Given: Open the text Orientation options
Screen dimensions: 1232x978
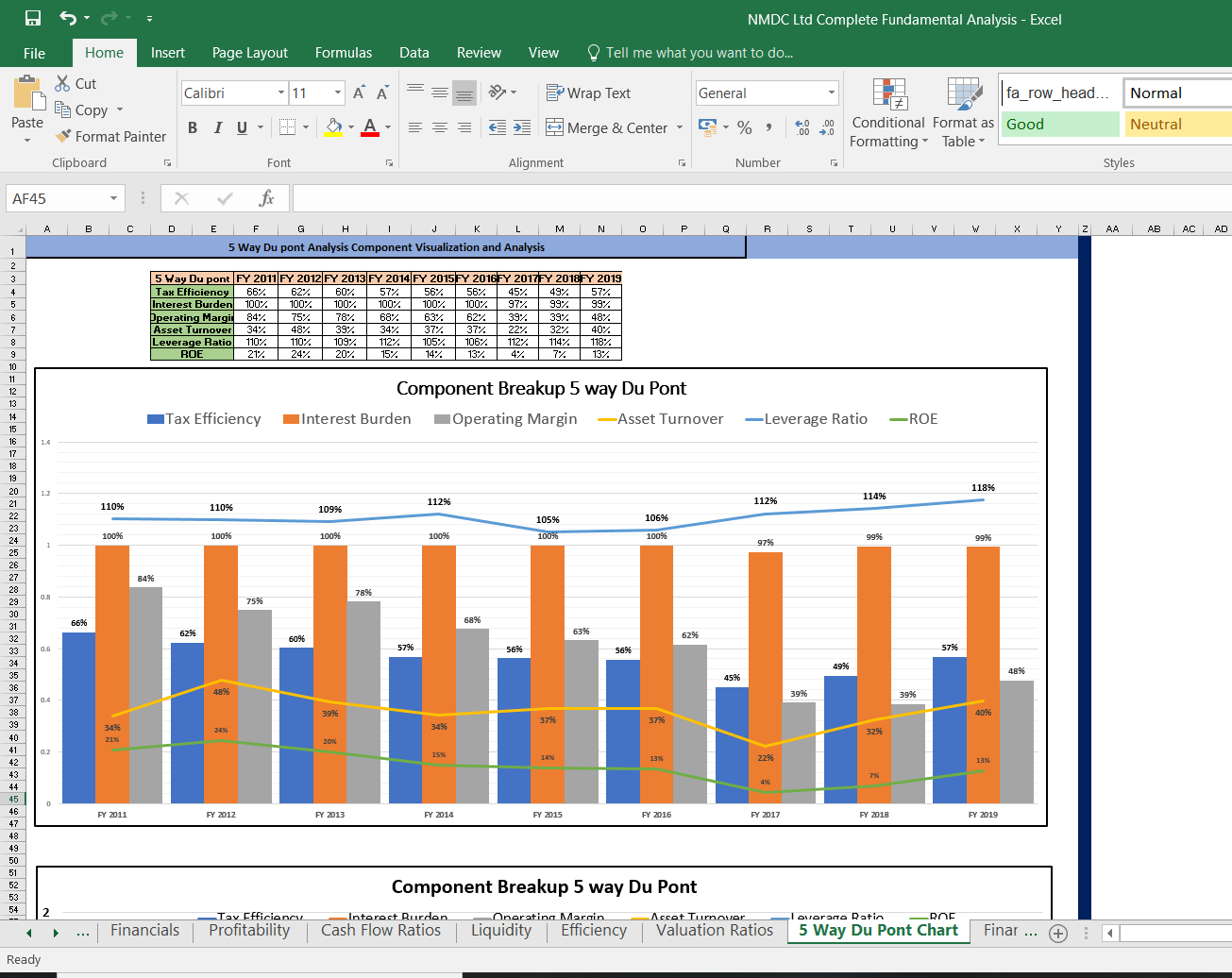Looking at the screenshot, I should 502,92.
